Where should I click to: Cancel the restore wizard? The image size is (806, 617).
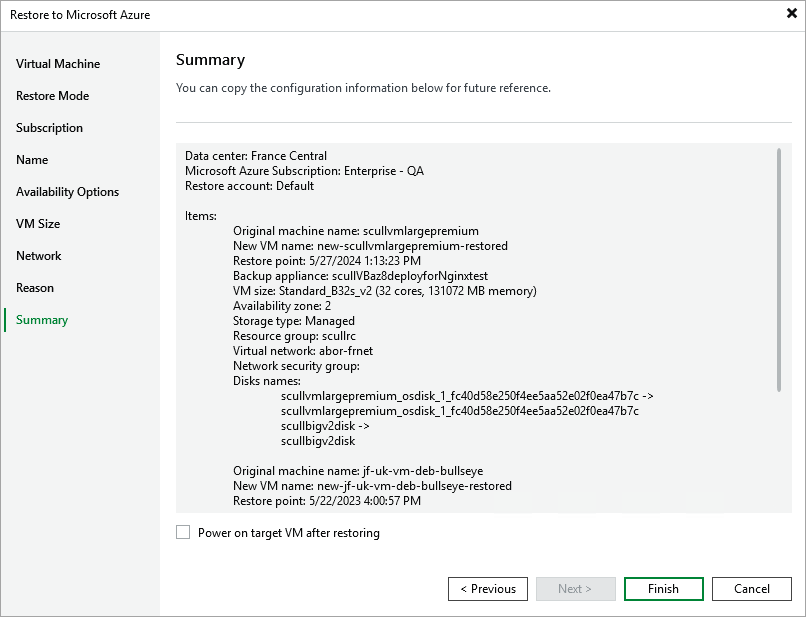click(x=751, y=588)
